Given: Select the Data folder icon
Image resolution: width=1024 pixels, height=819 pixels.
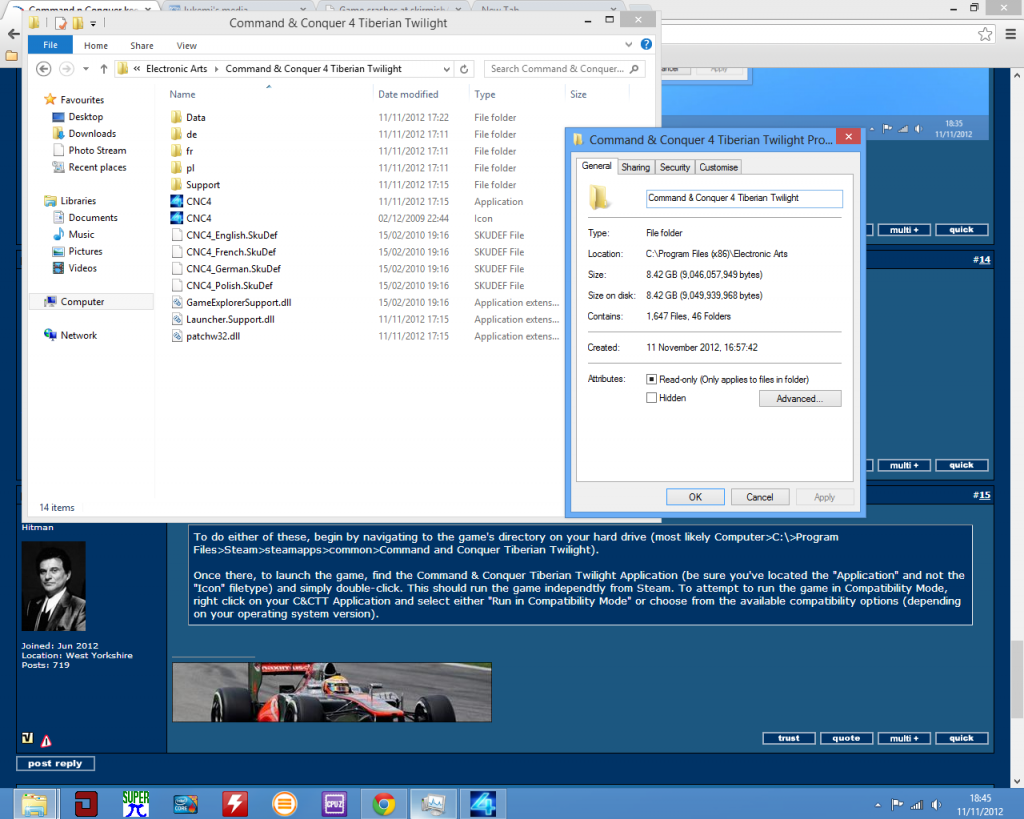Looking at the screenshot, I should (176, 117).
